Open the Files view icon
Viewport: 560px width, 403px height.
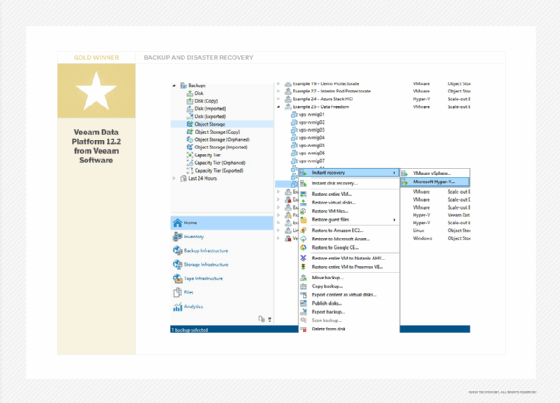[x=178, y=293]
